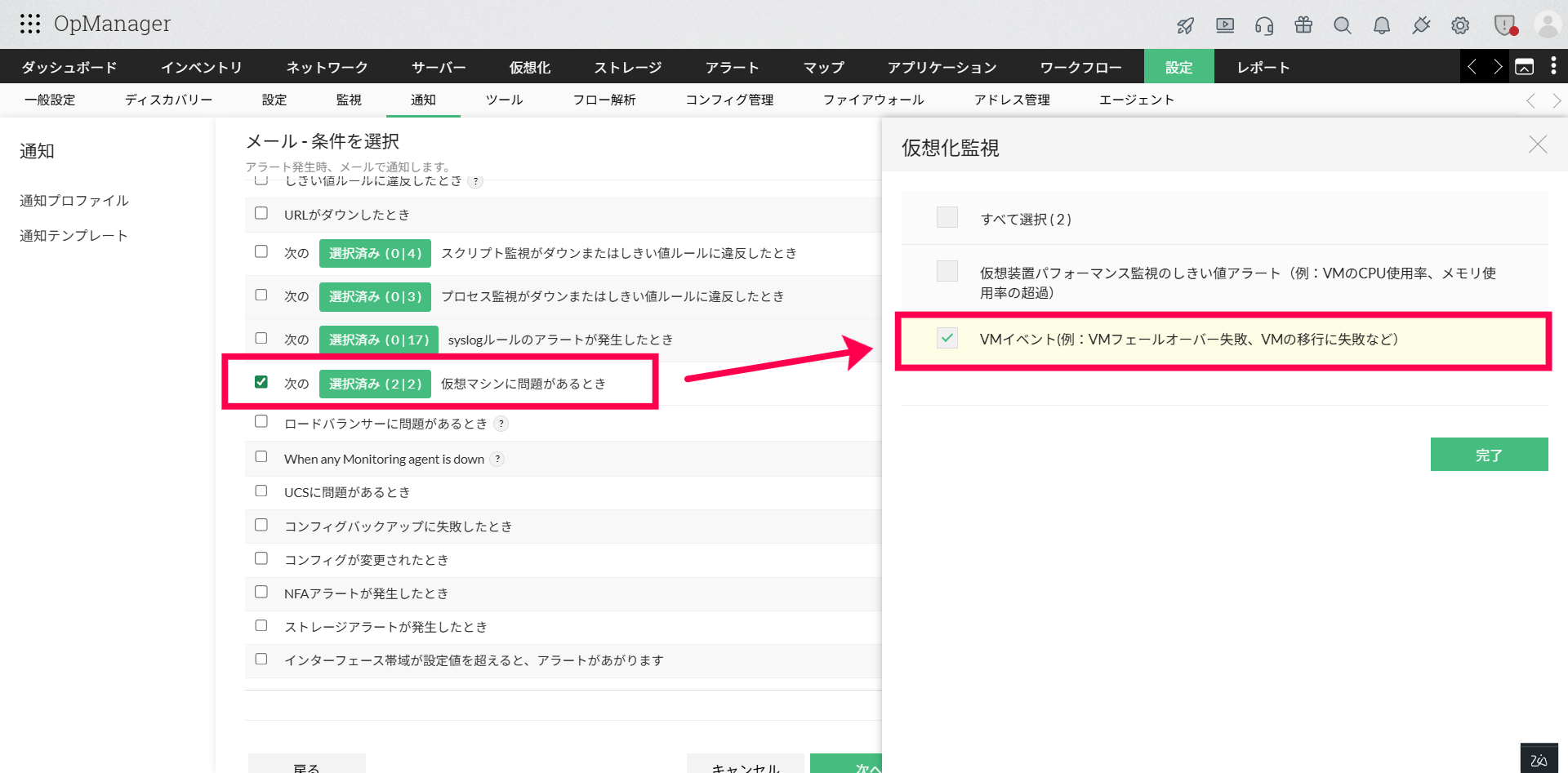
Task: Check the syslogルール condition checkbox
Action: tap(261, 338)
